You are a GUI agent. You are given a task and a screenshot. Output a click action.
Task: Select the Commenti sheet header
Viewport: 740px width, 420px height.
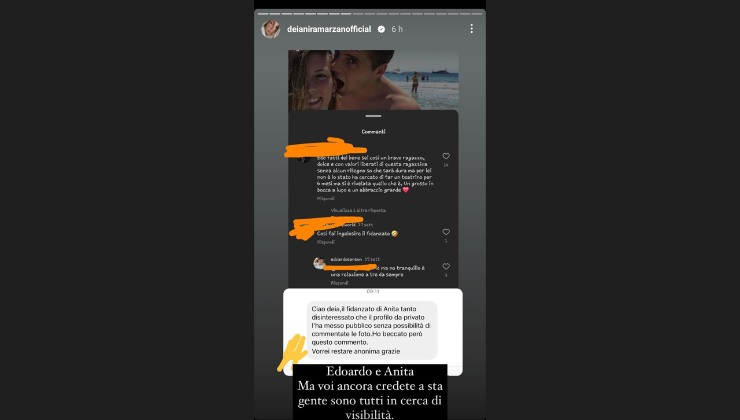(373, 132)
